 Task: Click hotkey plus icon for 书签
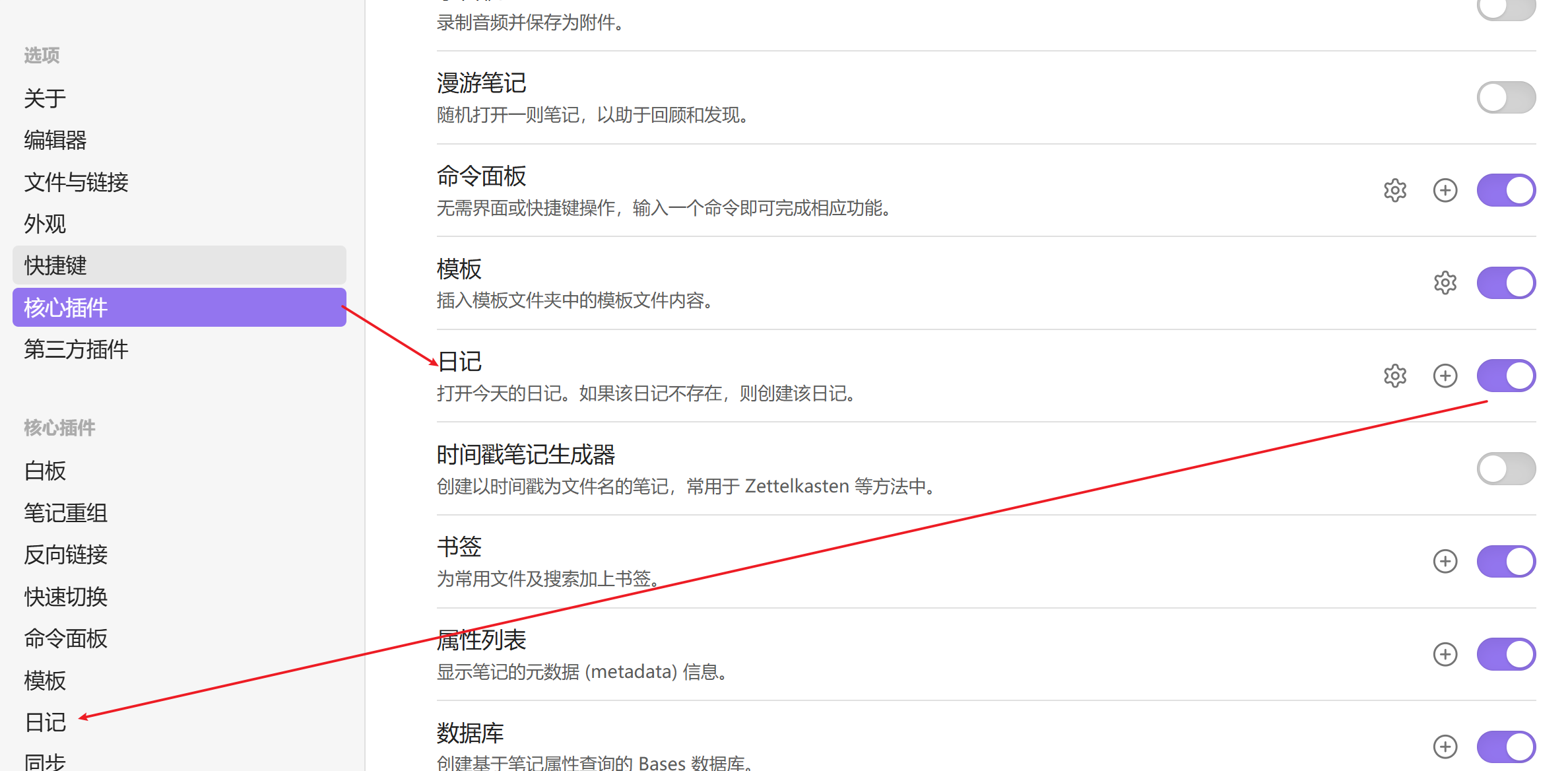coord(1445,561)
